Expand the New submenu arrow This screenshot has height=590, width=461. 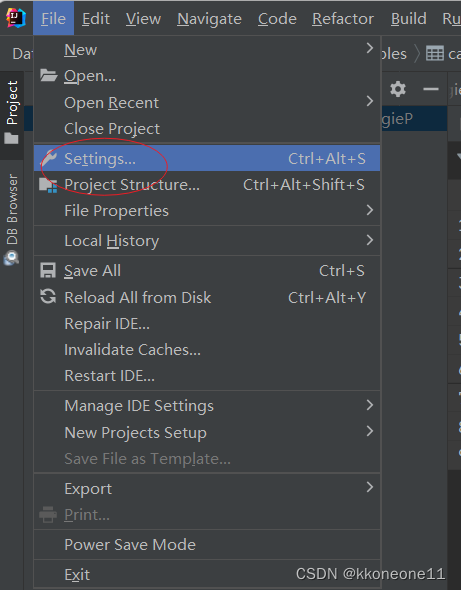[370, 48]
